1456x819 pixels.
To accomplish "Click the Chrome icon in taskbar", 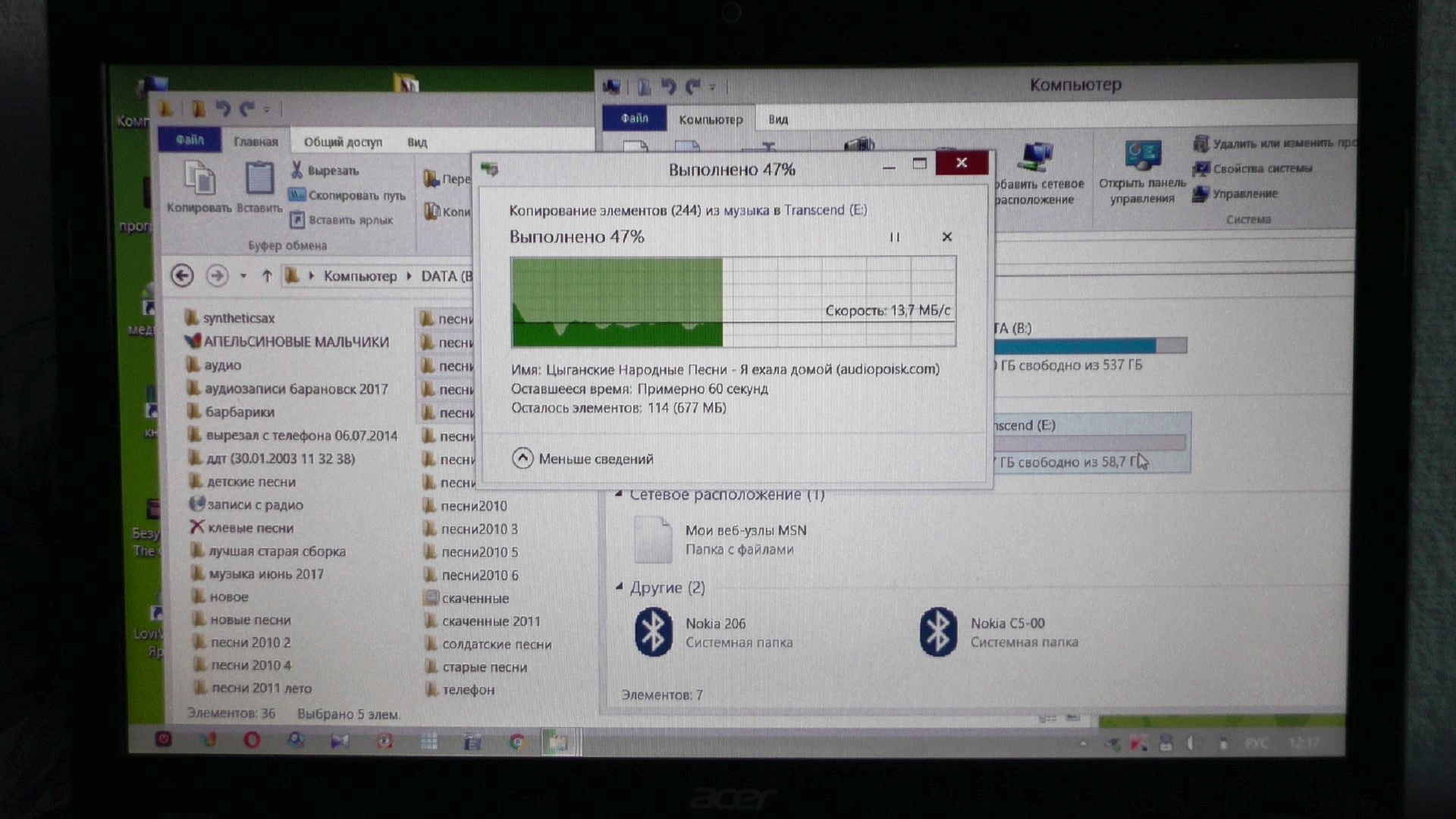I will 517,742.
